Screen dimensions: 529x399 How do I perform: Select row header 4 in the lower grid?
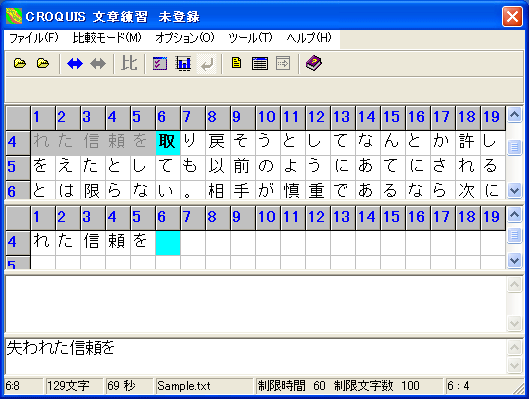18,243
